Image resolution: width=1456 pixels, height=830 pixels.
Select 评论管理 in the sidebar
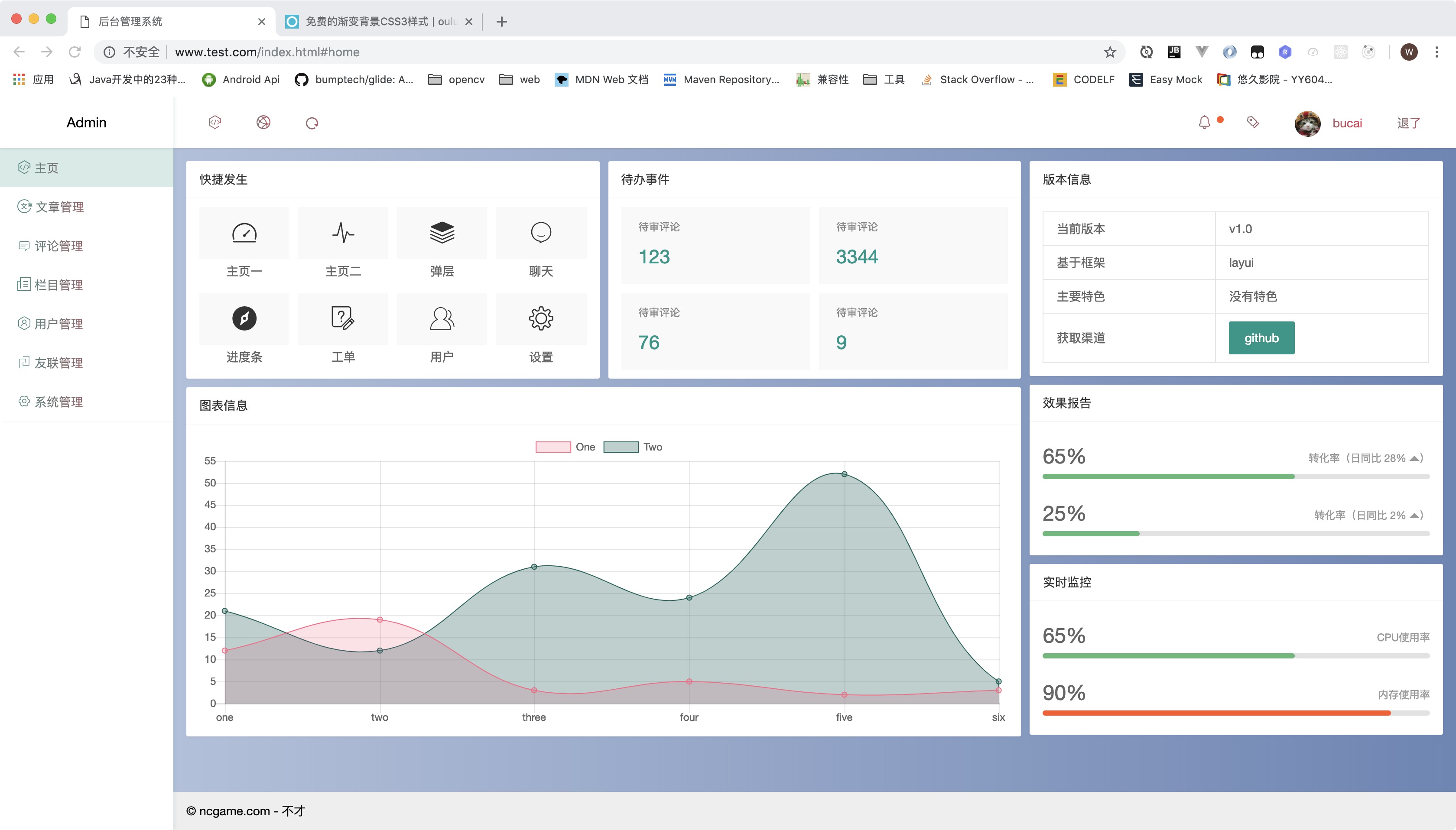(x=58, y=246)
